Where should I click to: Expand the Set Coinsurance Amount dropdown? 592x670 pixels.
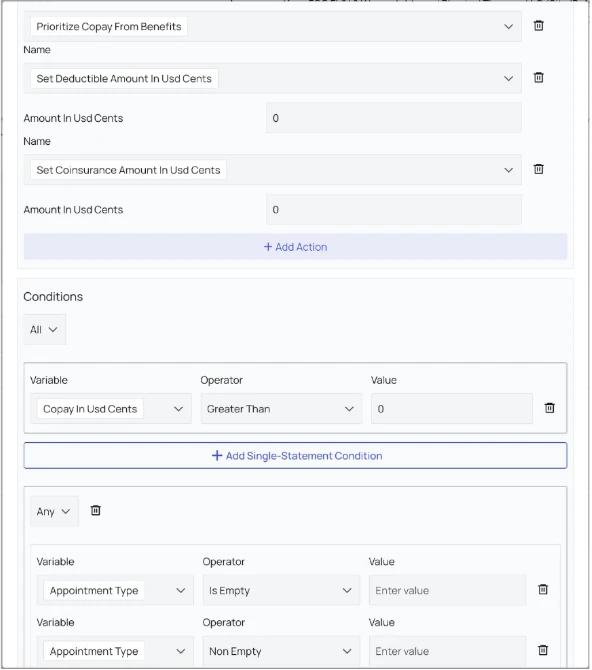point(272,170)
